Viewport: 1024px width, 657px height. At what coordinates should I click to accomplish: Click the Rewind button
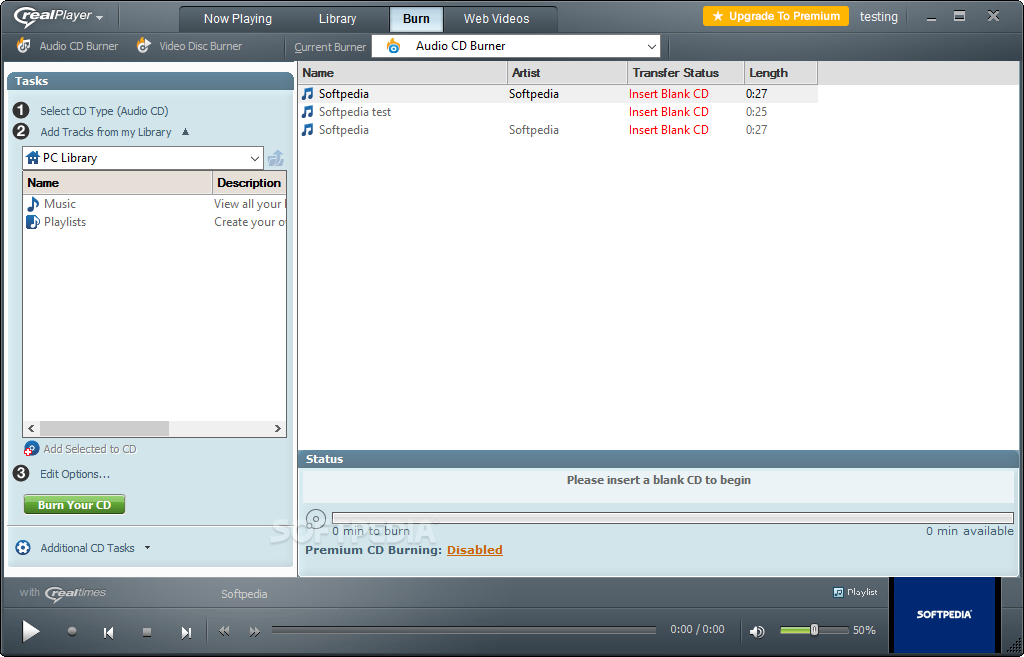224,631
